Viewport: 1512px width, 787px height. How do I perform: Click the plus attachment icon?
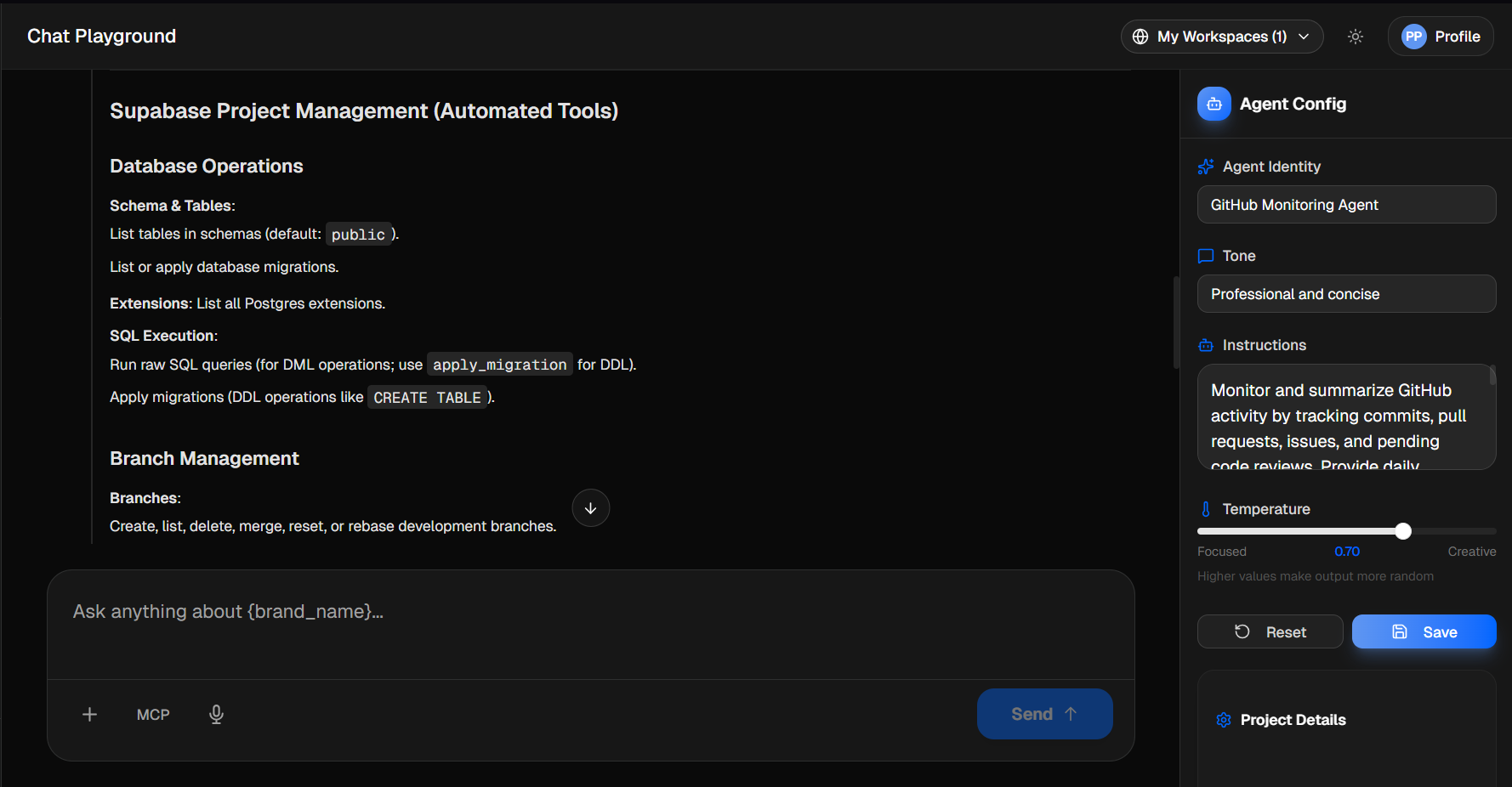(x=89, y=715)
